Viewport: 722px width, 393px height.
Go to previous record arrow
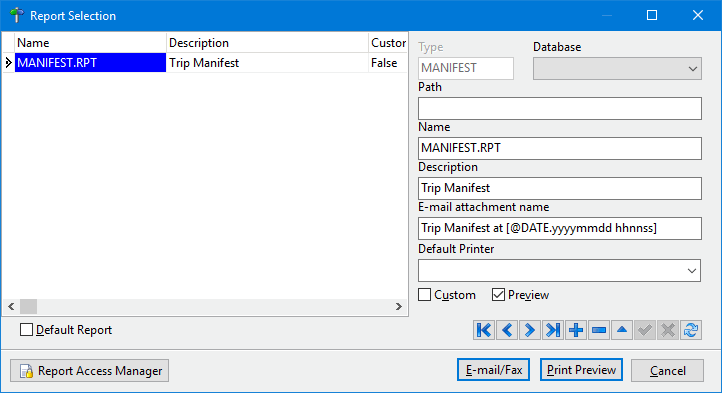[507, 330]
